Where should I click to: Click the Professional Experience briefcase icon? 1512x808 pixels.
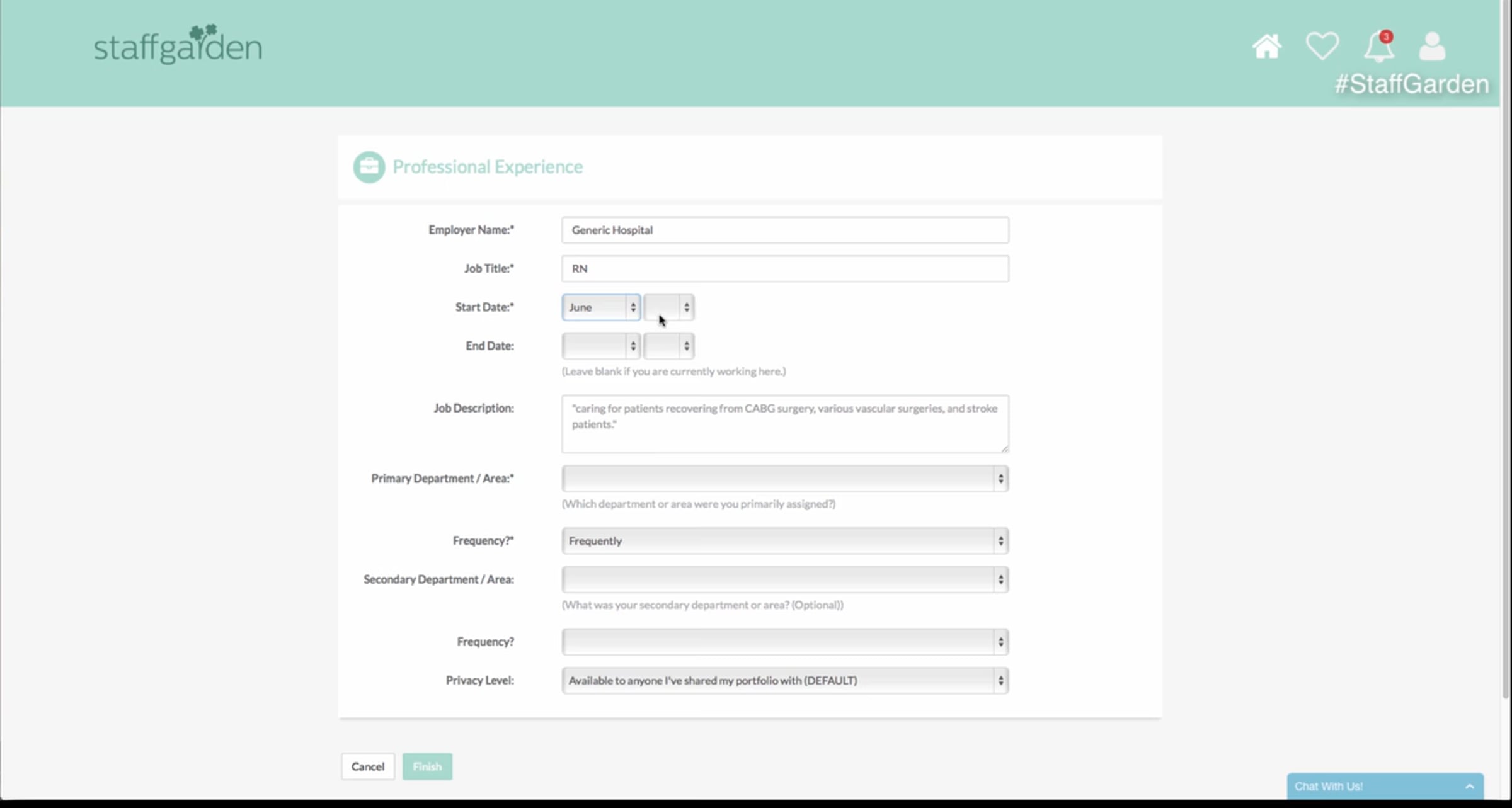point(369,167)
